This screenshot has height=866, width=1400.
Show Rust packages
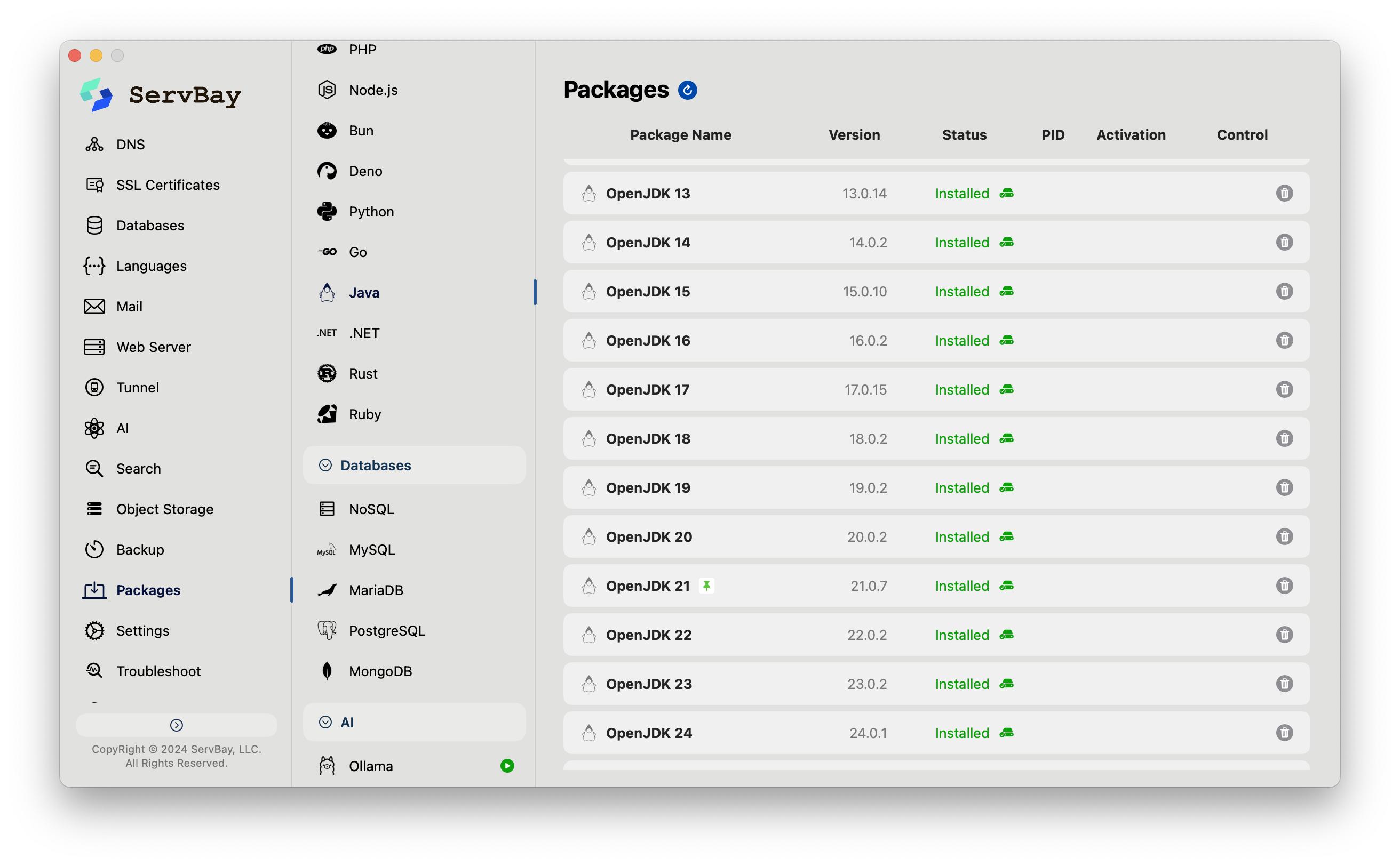tap(347, 374)
